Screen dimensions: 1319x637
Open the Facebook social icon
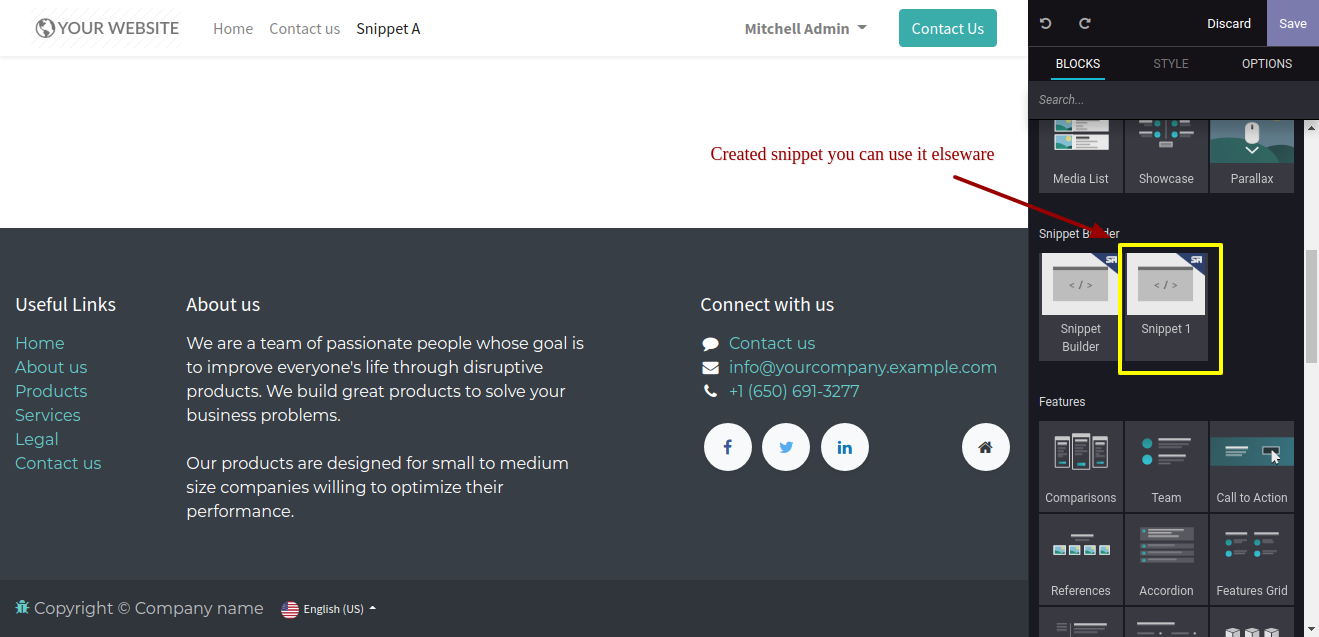click(727, 447)
